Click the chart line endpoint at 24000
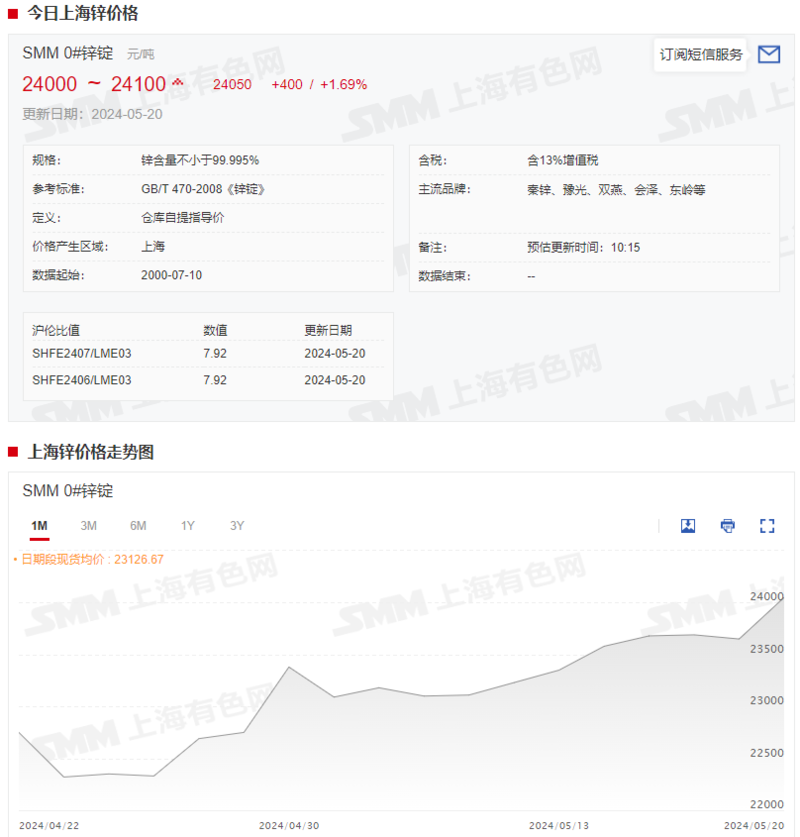 click(783, 599)
